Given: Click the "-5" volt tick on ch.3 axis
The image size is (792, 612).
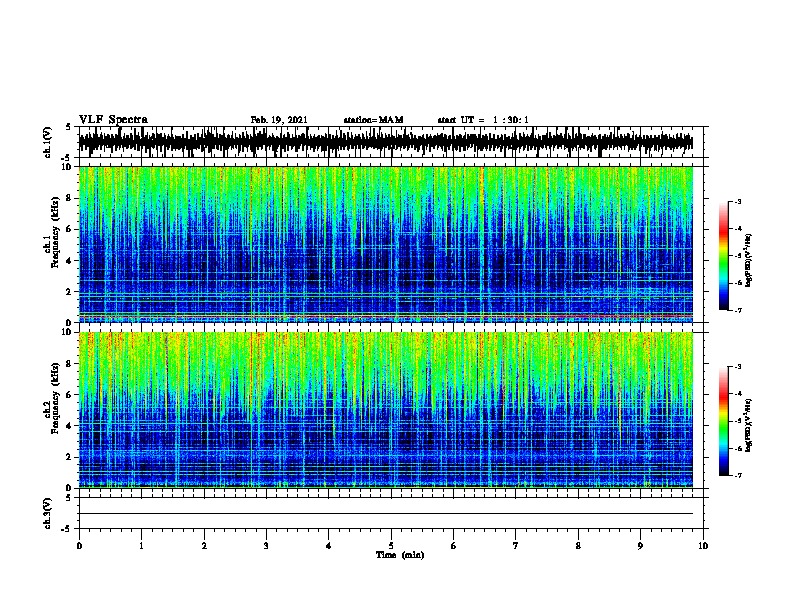Looking at the screenshot, I should click(67, 529).
